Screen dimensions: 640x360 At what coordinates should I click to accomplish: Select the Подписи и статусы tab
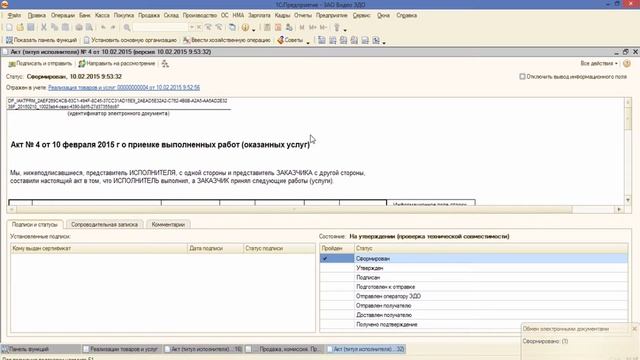(x=35, y=224)
